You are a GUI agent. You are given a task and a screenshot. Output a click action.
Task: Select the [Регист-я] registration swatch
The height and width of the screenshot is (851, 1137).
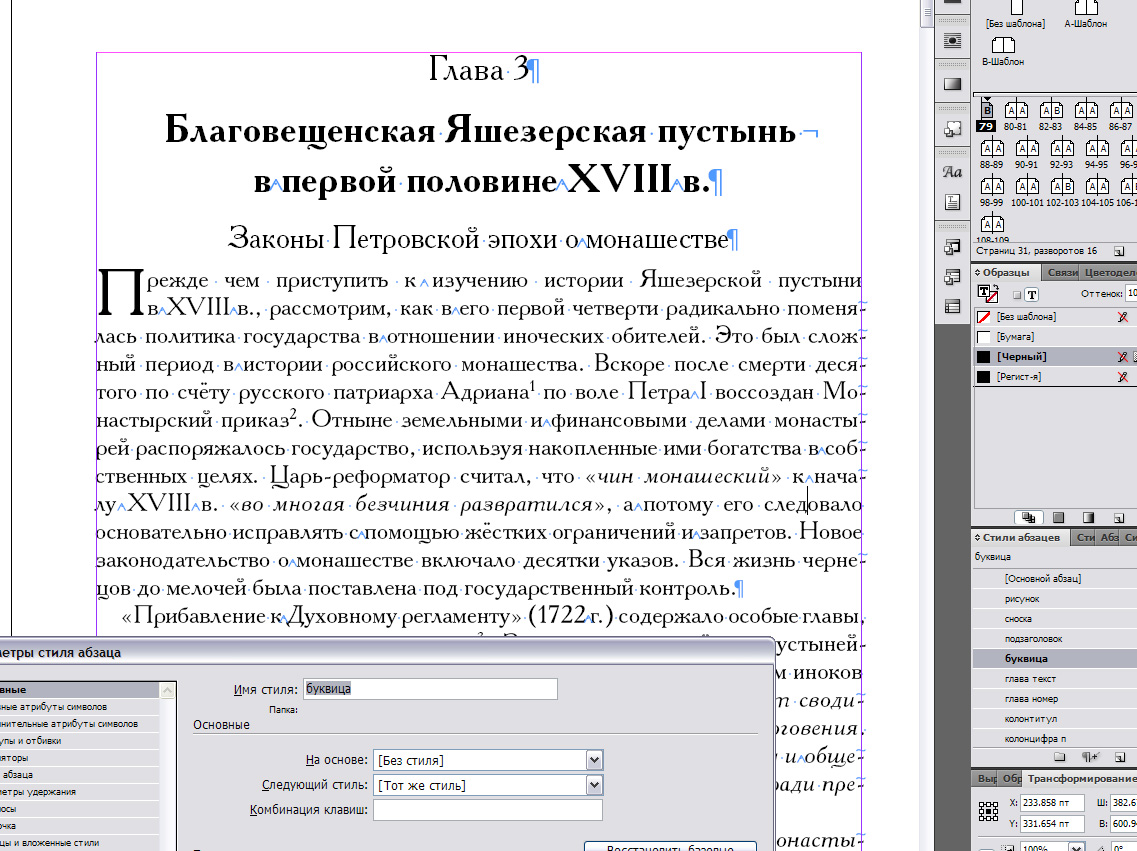coord(1054,377)
